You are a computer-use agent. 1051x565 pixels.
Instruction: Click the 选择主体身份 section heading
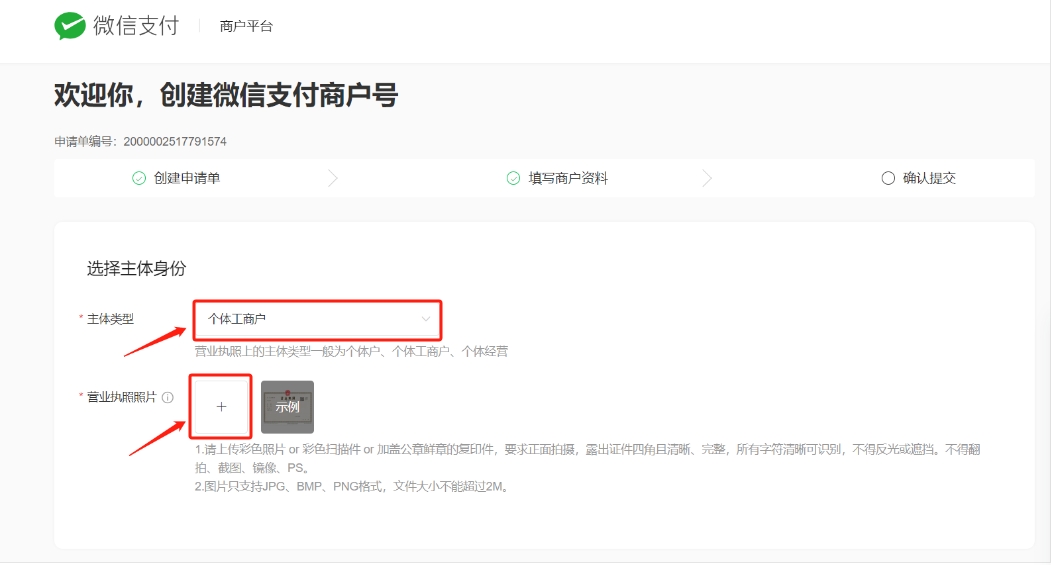136,268
